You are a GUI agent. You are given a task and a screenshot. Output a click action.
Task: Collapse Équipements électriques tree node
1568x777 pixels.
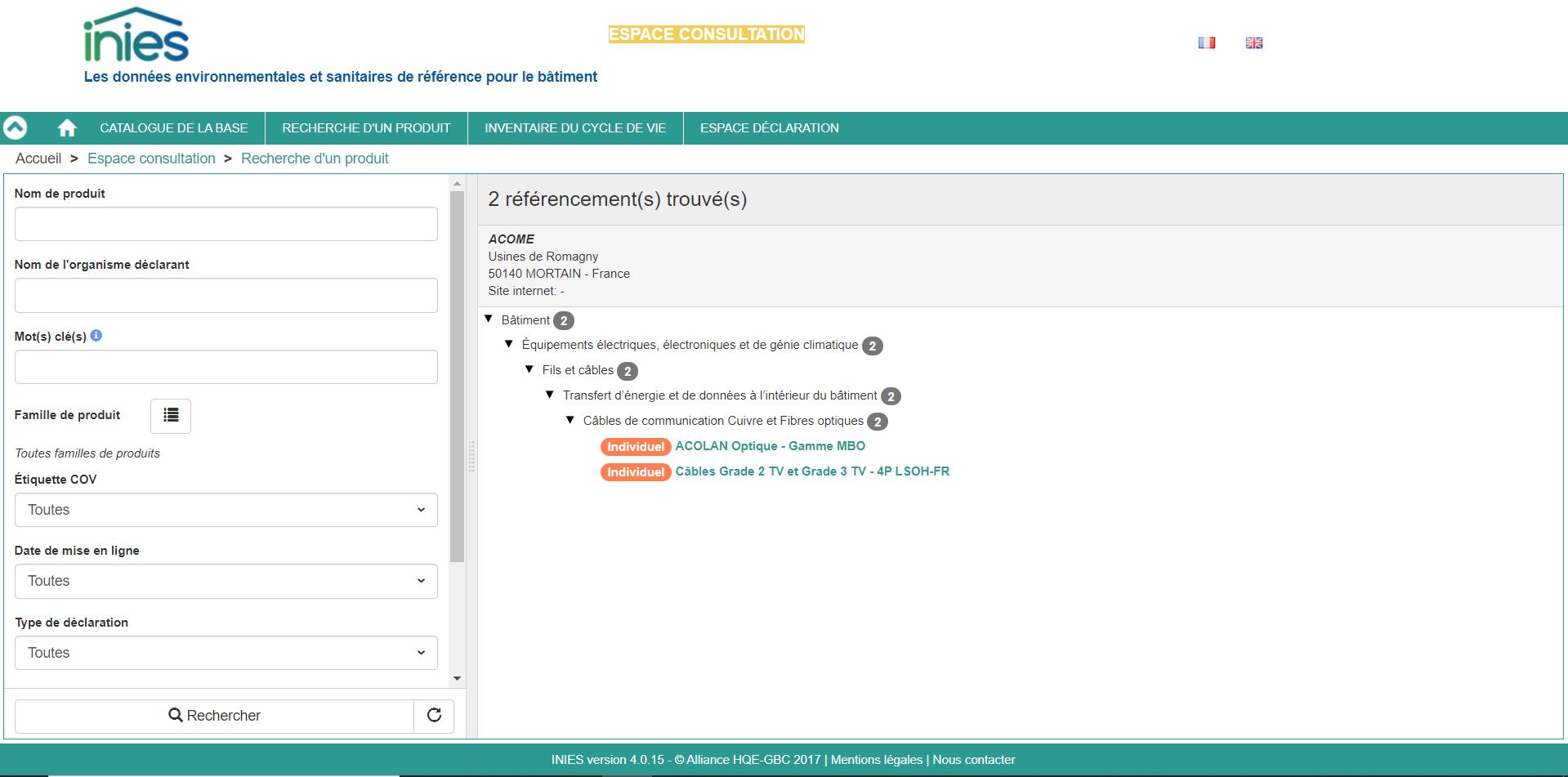(509, 345)
